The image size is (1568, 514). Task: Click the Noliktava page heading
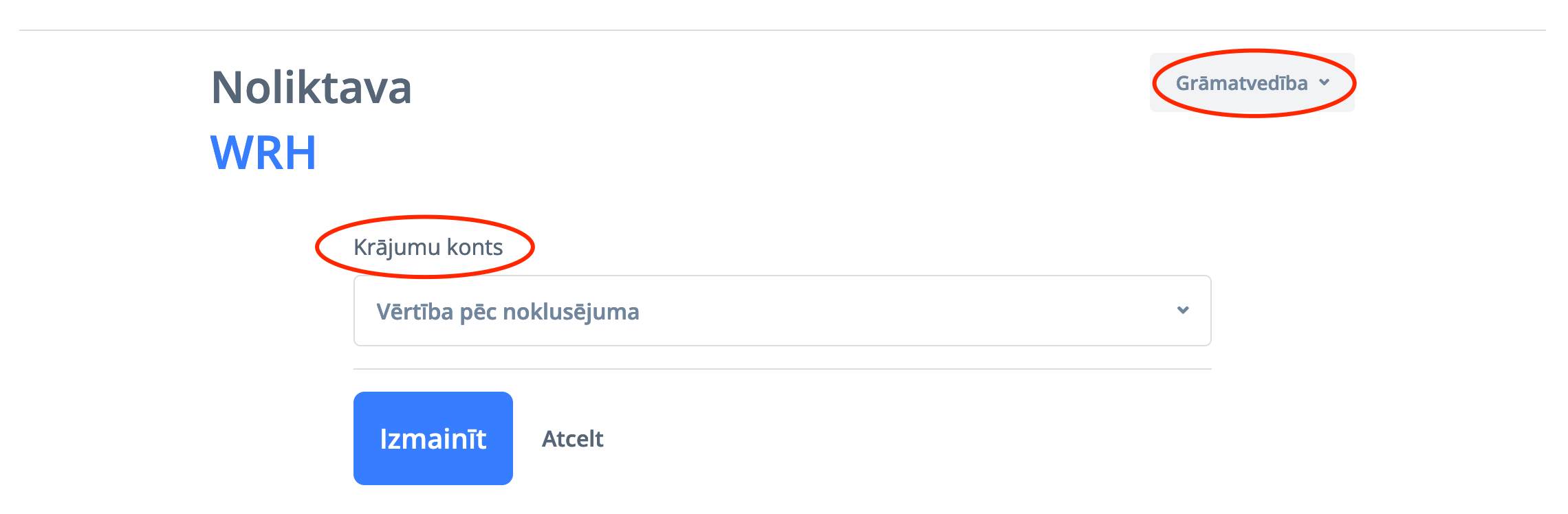[x=311, y=88]
